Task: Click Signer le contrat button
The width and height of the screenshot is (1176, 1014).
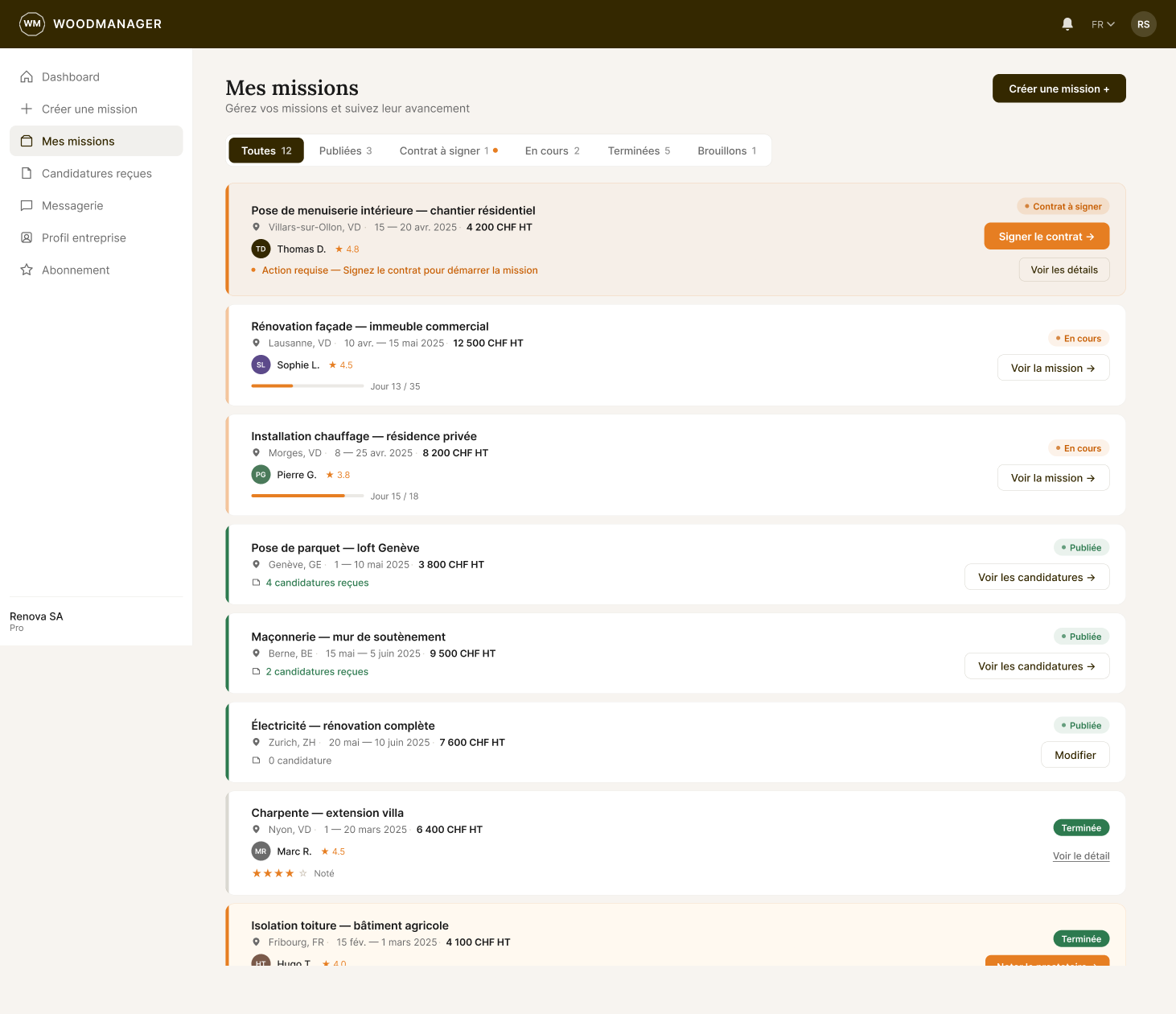Action: [x=1046, y=237]
